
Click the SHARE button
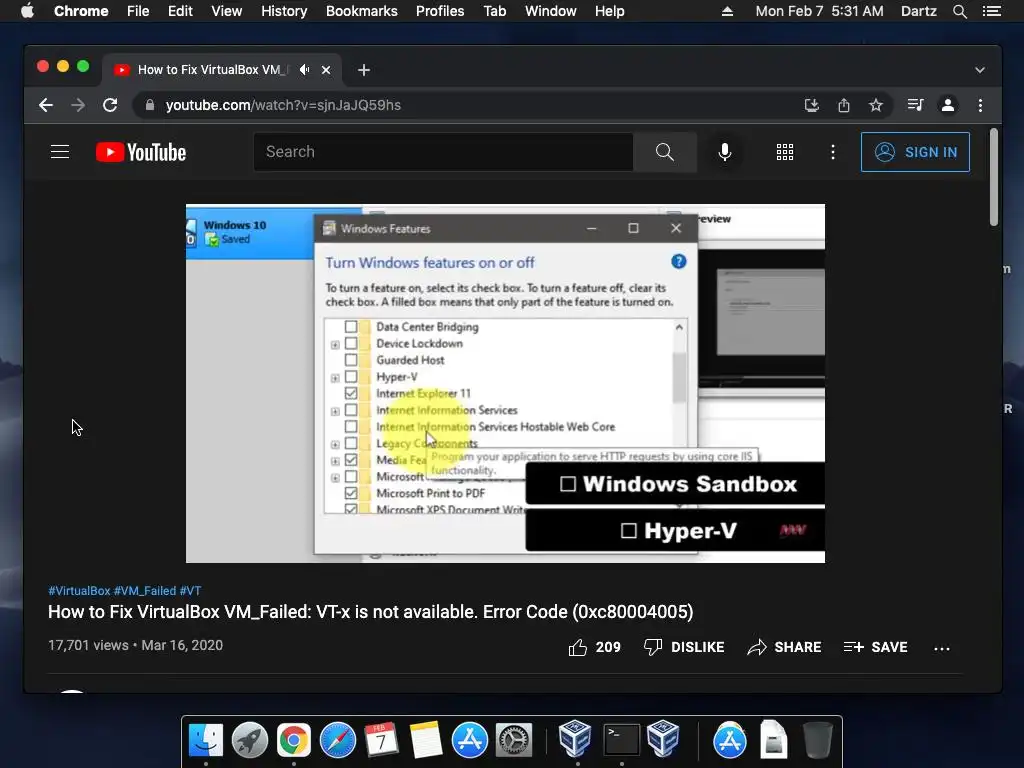pos(784,647)
